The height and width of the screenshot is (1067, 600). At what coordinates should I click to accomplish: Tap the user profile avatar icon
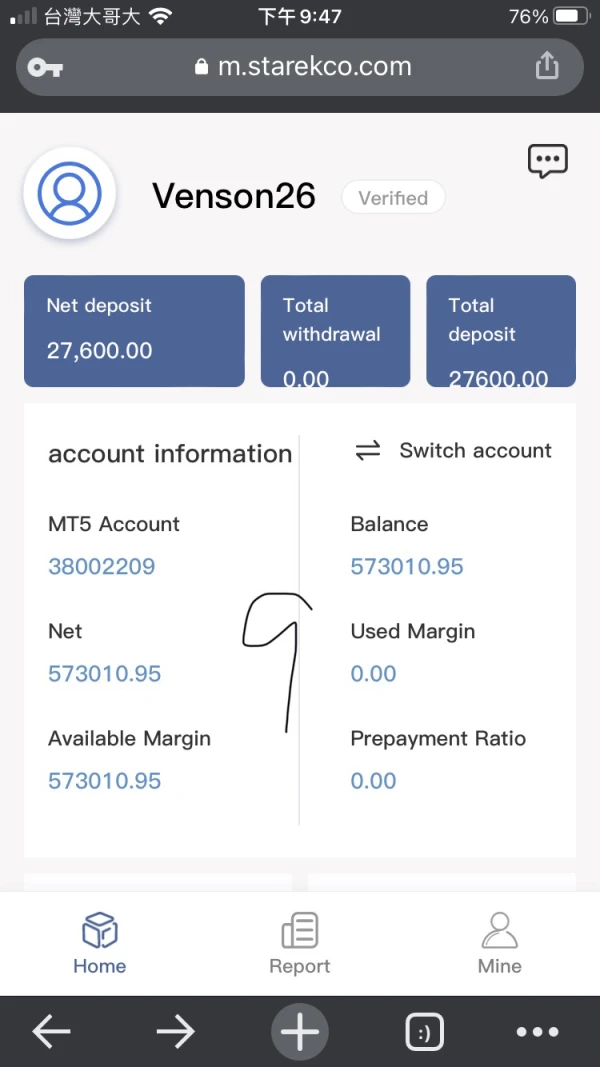[x=69, y=193]
